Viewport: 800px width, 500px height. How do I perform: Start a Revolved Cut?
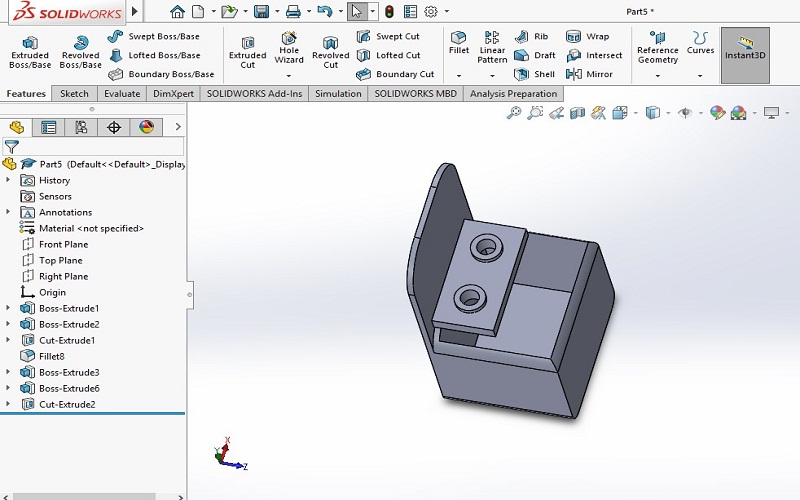point(331,53)
